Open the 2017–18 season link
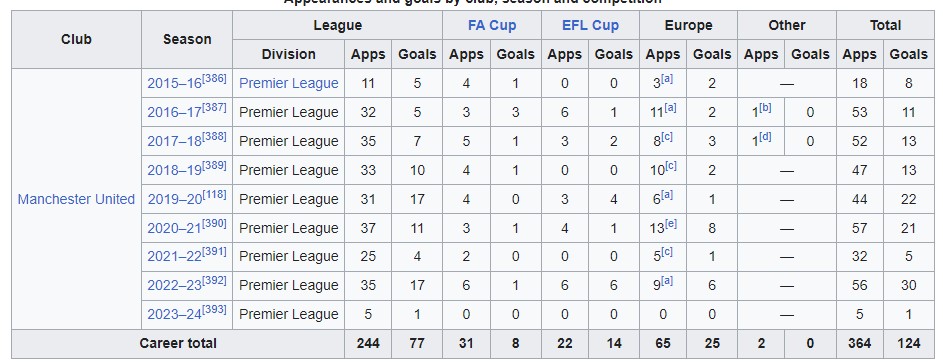Viewport: 943px width, 364px height. pyautogui.click(x=174, y=141)
